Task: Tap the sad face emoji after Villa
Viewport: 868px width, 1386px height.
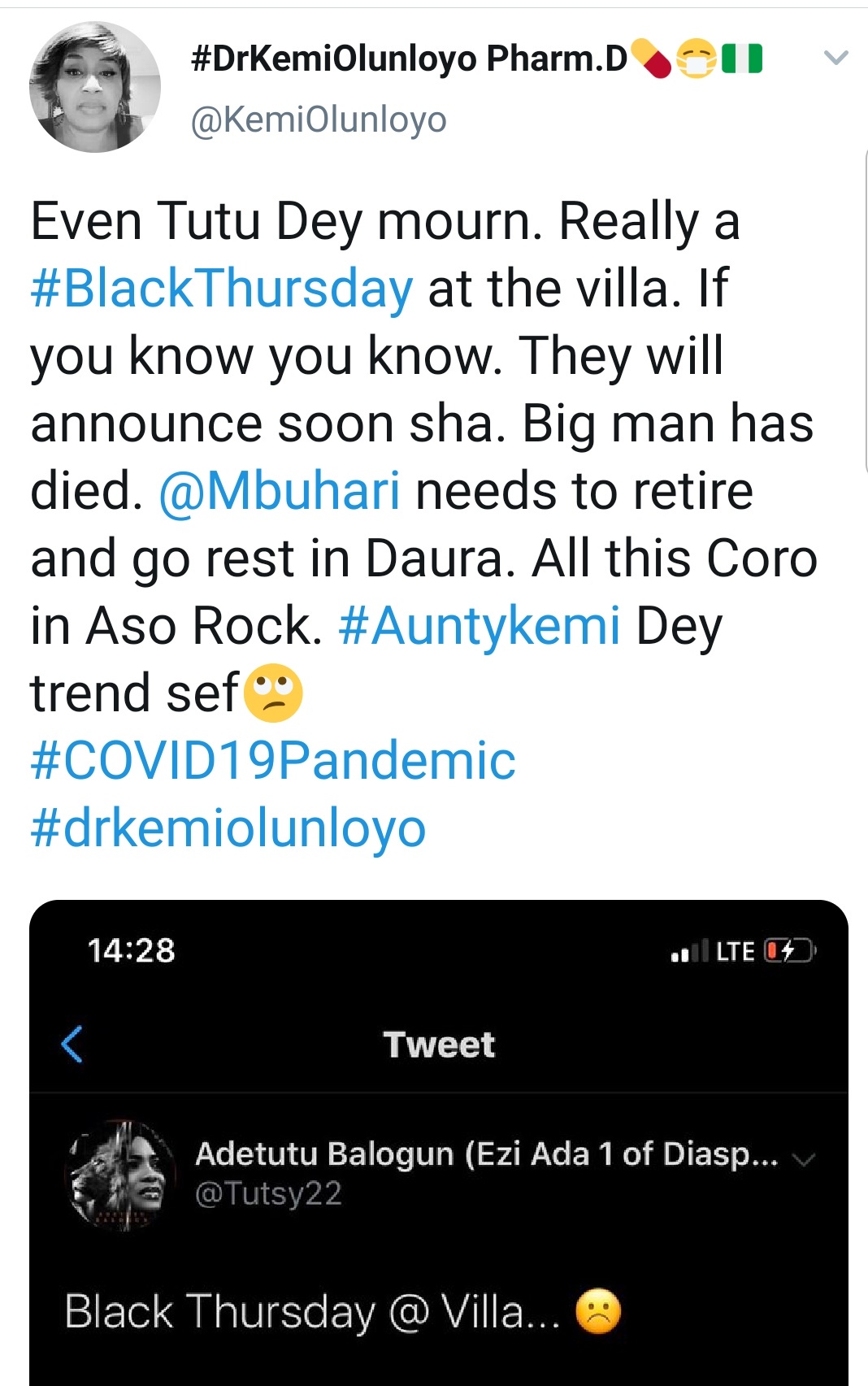Action: coord(598,1311)
